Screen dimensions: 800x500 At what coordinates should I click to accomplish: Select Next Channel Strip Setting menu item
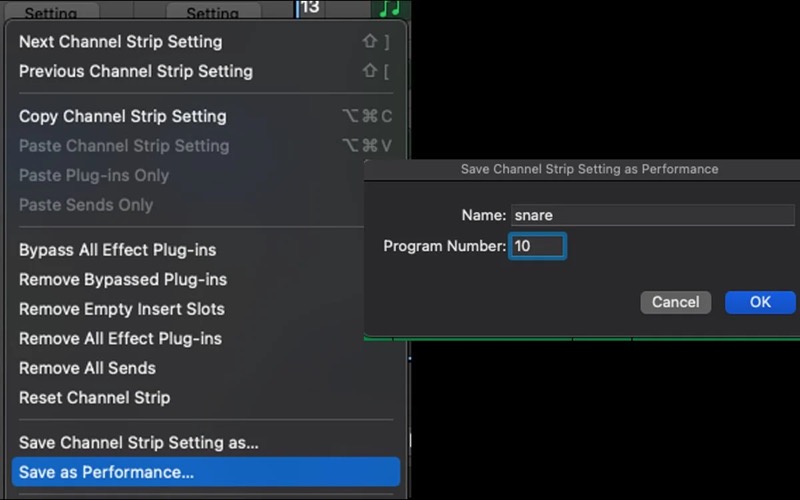tap(120, 42)
